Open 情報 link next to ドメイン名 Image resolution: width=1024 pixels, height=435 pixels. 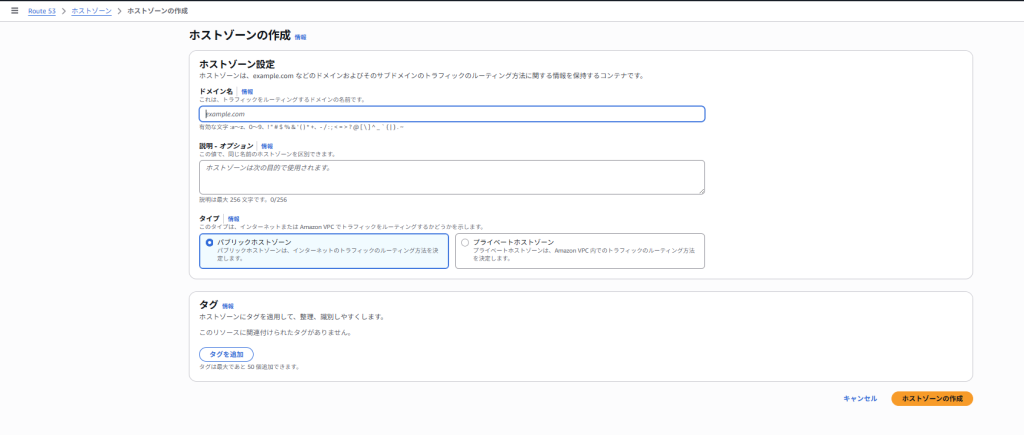[247, 91]
